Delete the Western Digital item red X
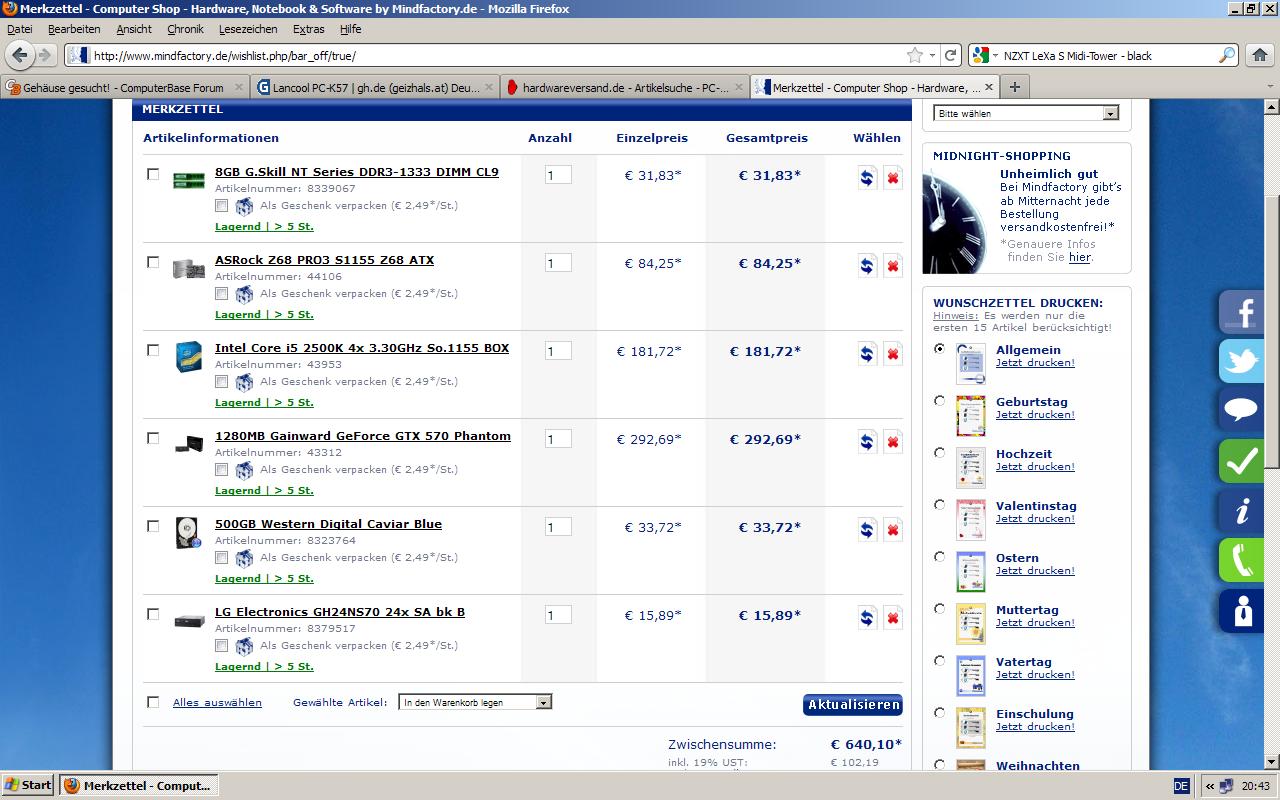Screen dimensions: 1280x800 tap(893, 530)
